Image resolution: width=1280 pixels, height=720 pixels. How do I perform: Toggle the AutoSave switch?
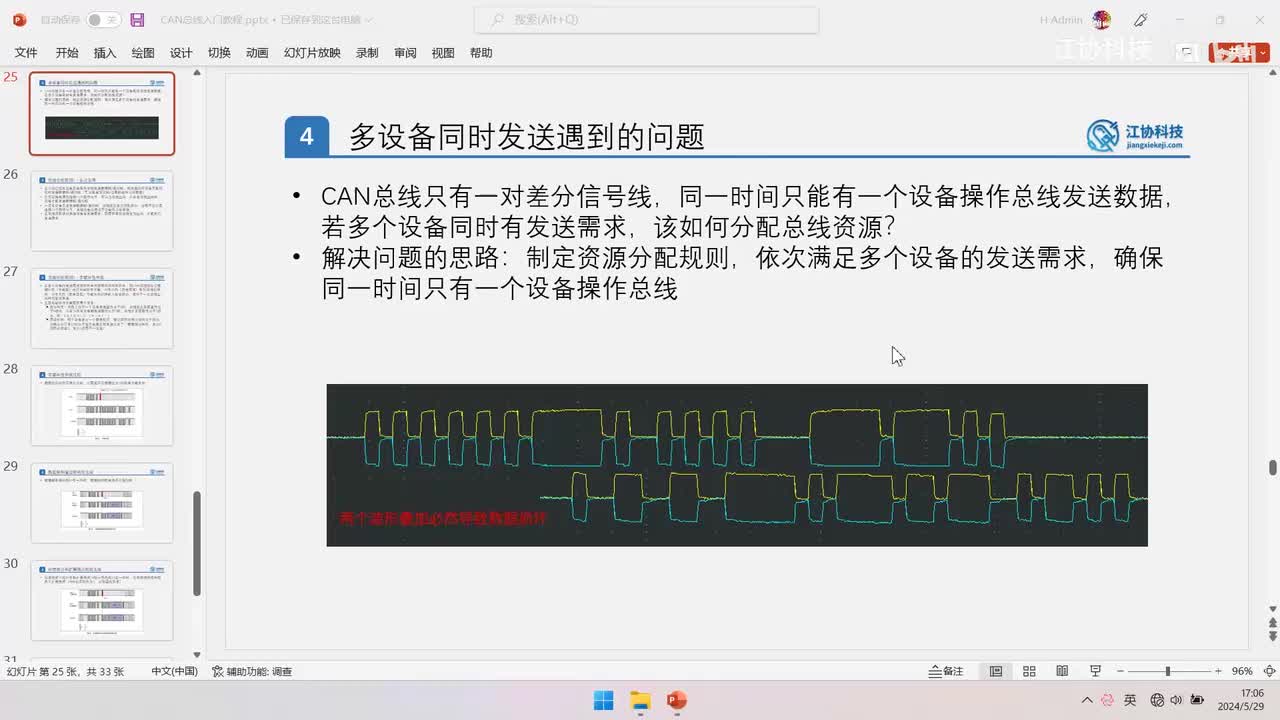pyautogui.click(x=103, y=20)
